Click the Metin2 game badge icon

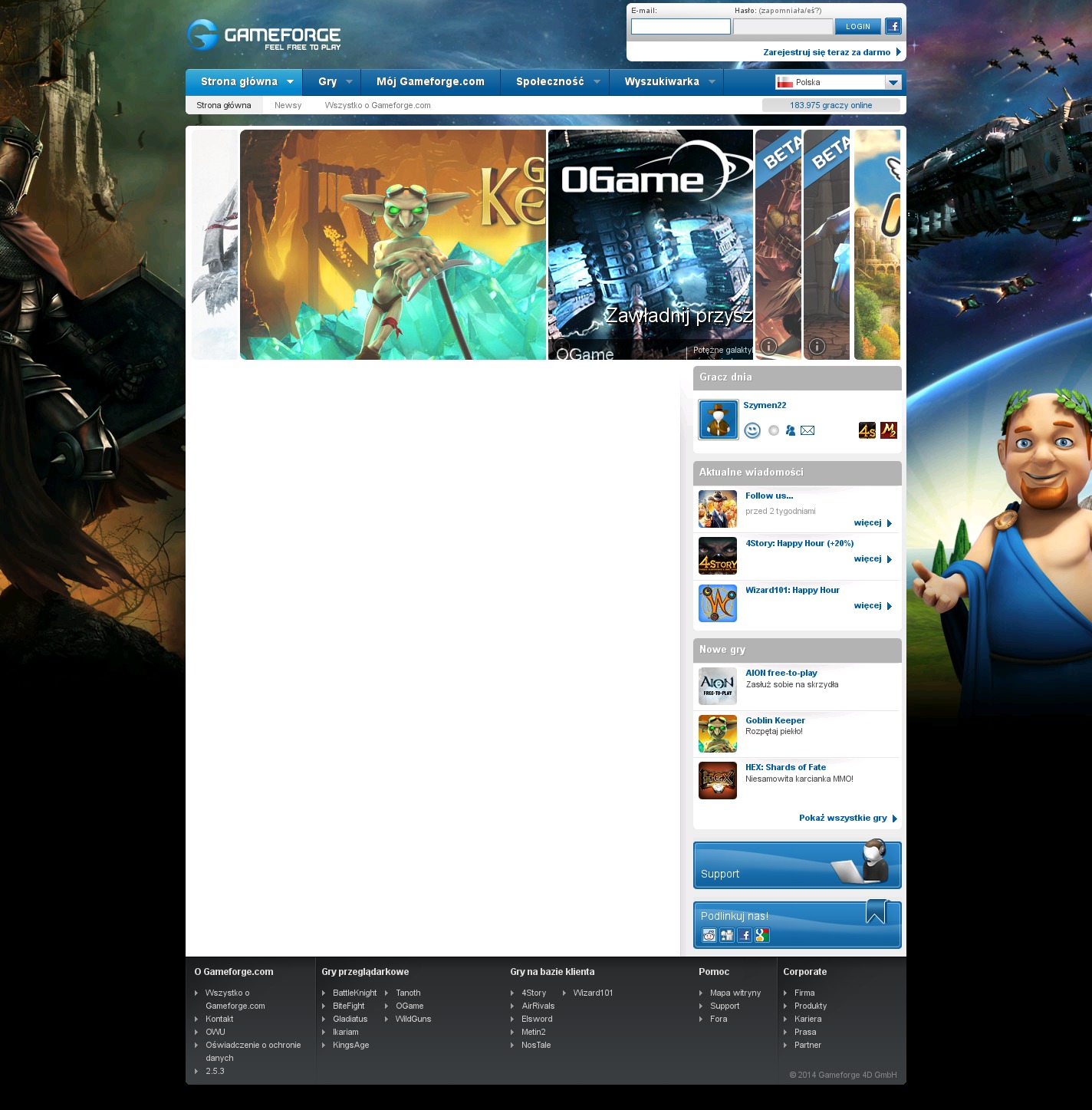coord(888,430)
